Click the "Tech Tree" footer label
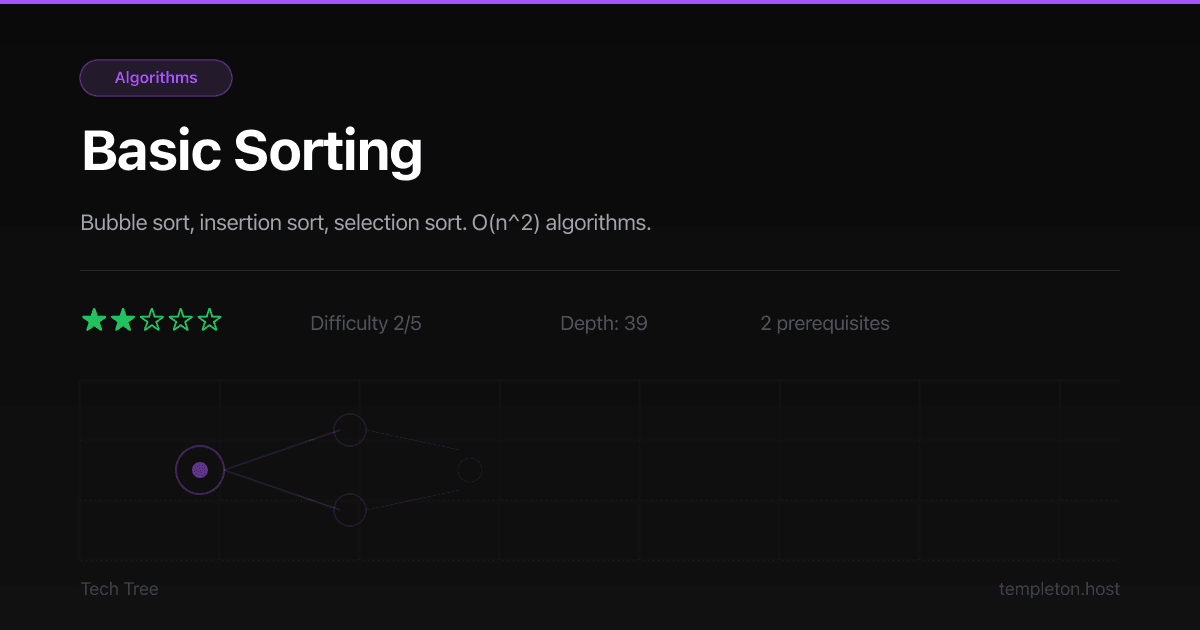 click(120, 589)
